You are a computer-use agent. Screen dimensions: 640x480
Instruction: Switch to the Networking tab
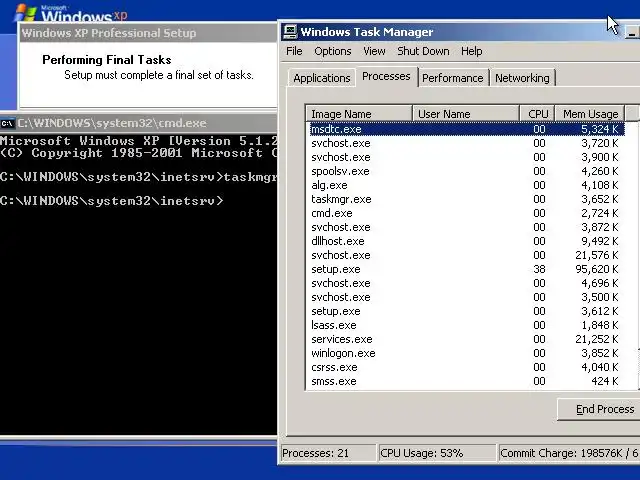tap(522, 78)
